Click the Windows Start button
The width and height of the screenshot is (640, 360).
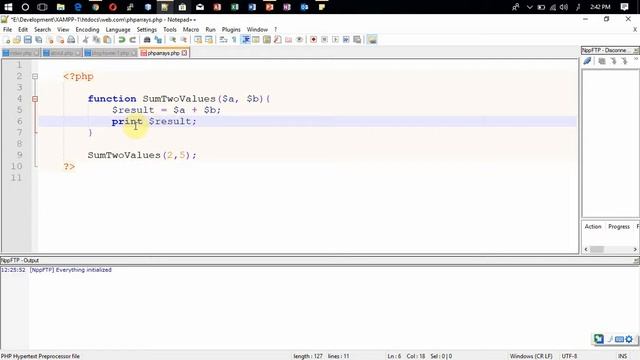point(8,7)
